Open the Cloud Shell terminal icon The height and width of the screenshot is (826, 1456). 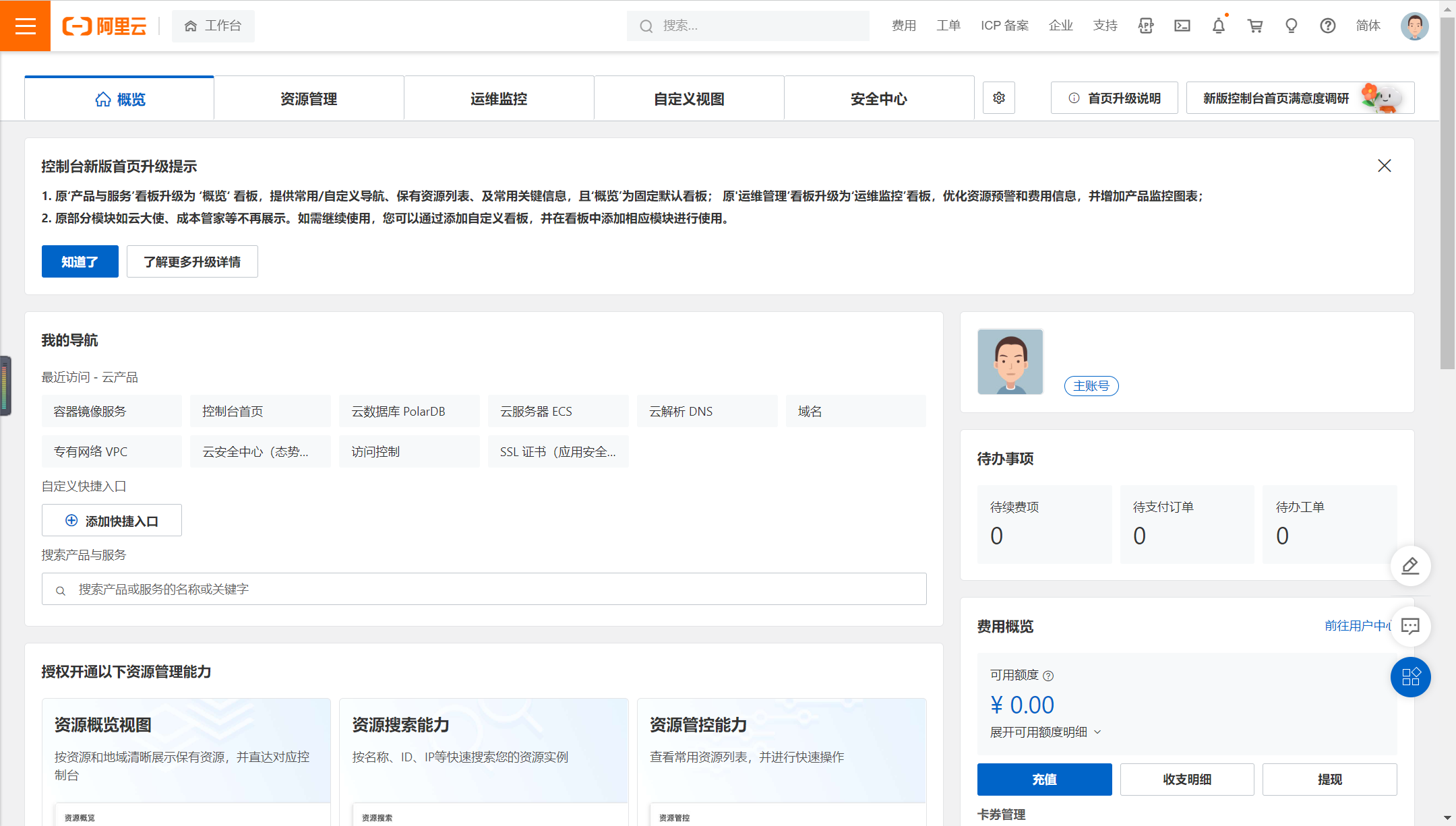click(x=1182, y=26)
